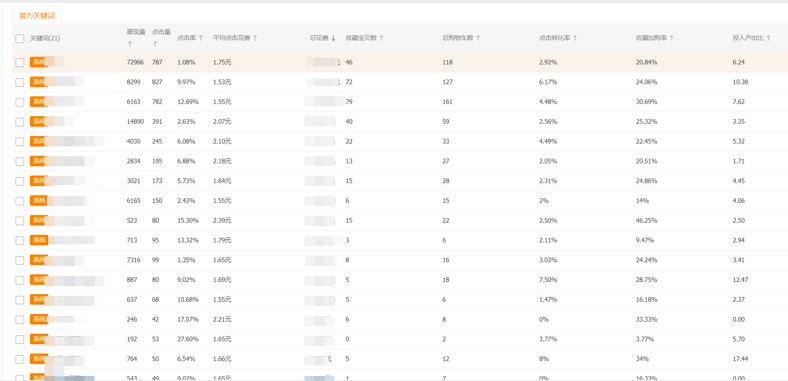Open the 潜力关键词 tab
Screen dimensions: 788x381
37,16
